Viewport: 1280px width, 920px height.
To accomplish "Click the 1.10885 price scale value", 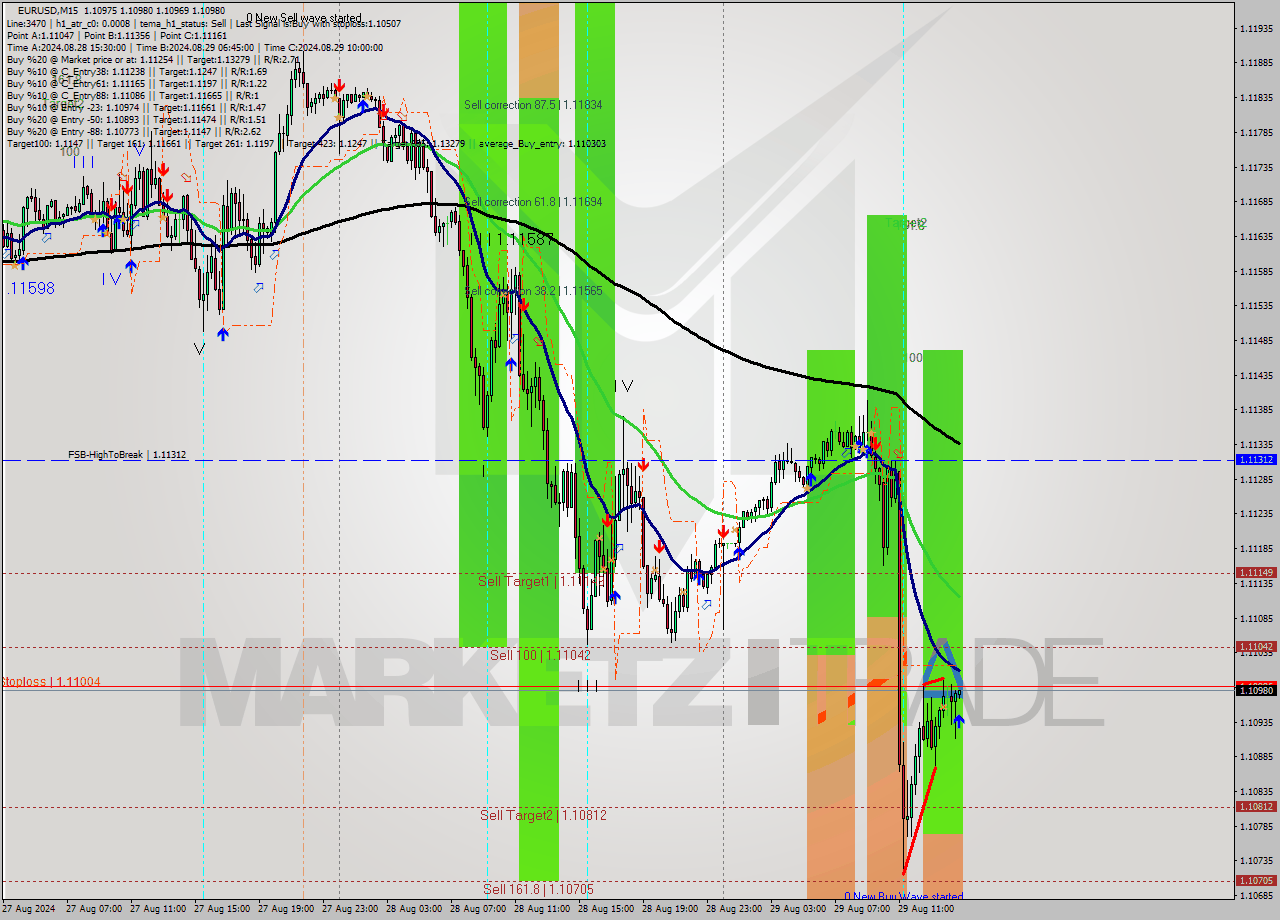I will 1256,756.
